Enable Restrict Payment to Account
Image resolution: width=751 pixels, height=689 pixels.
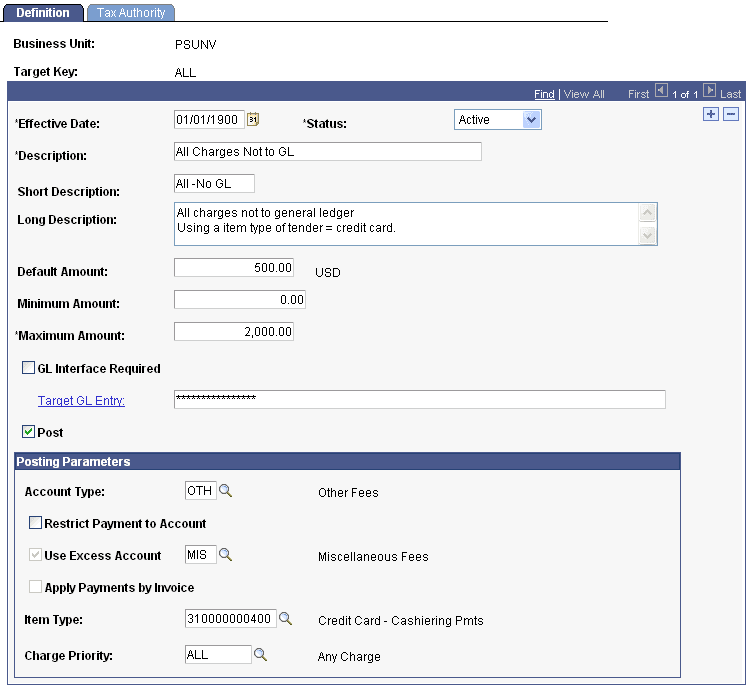(x=35, y=522)
